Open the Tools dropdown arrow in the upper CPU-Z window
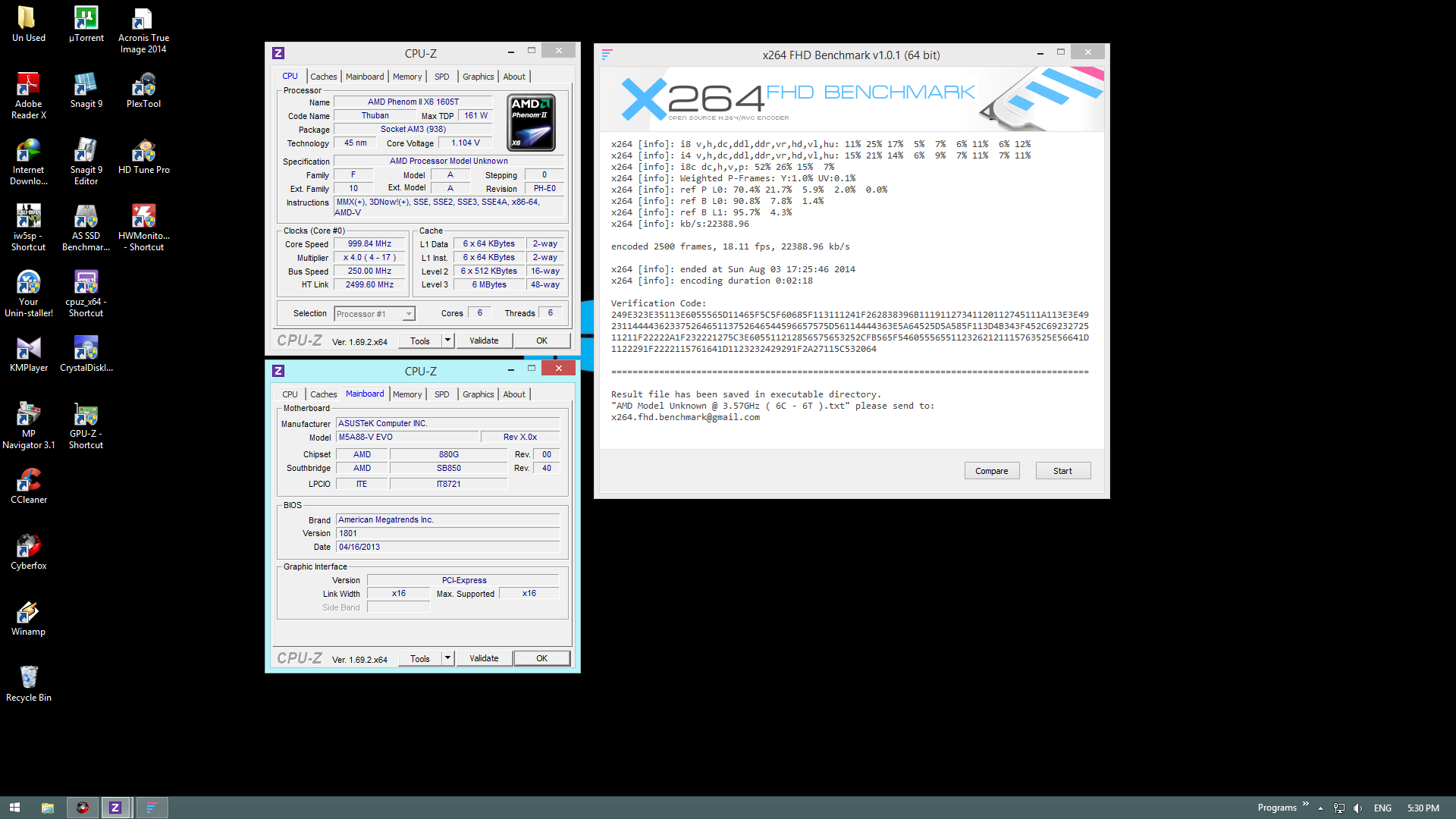The height and width of the screenshot is (819, 1456). [447, 340]
